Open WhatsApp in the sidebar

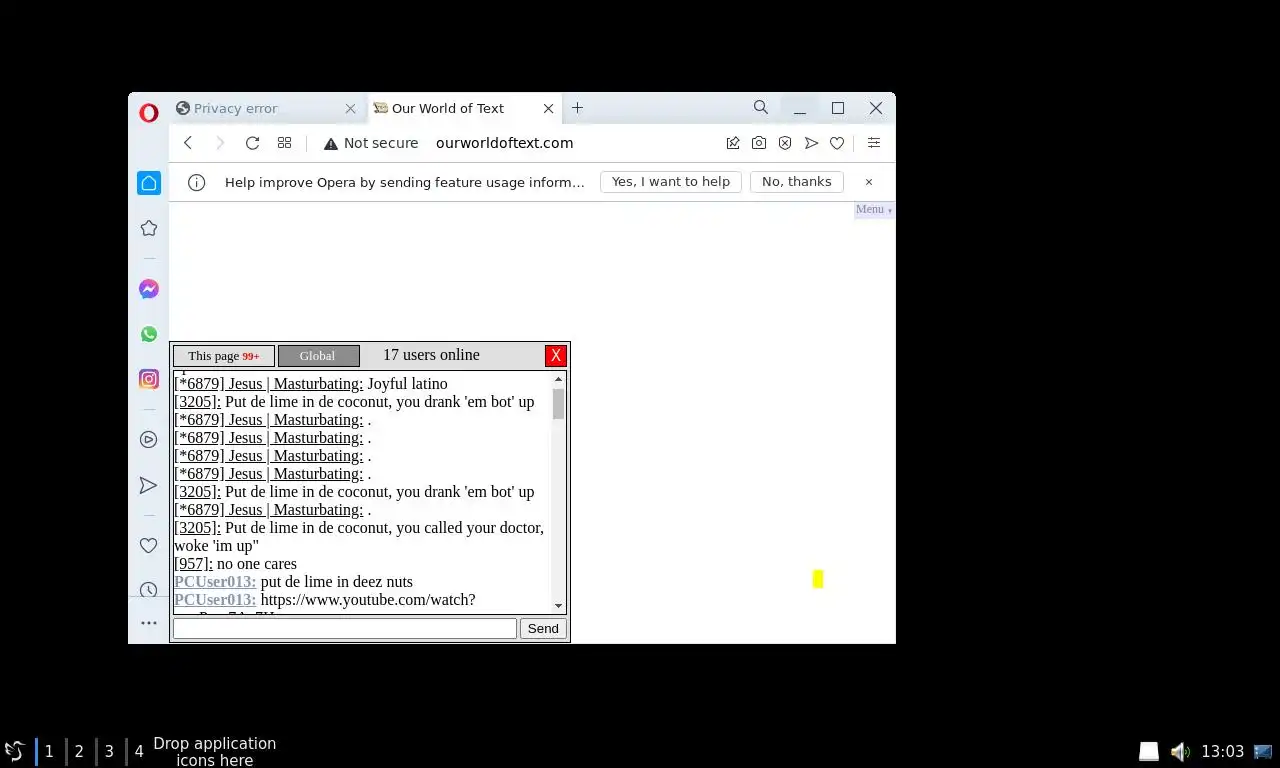point(149,334)
